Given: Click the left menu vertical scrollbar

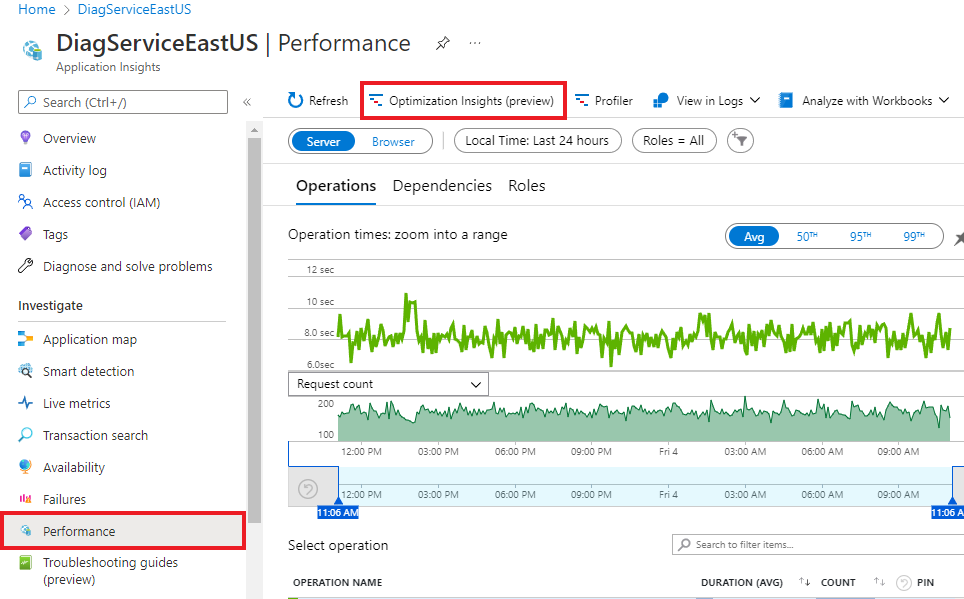Looking at the screenshot, I should (x=254, y=330).
